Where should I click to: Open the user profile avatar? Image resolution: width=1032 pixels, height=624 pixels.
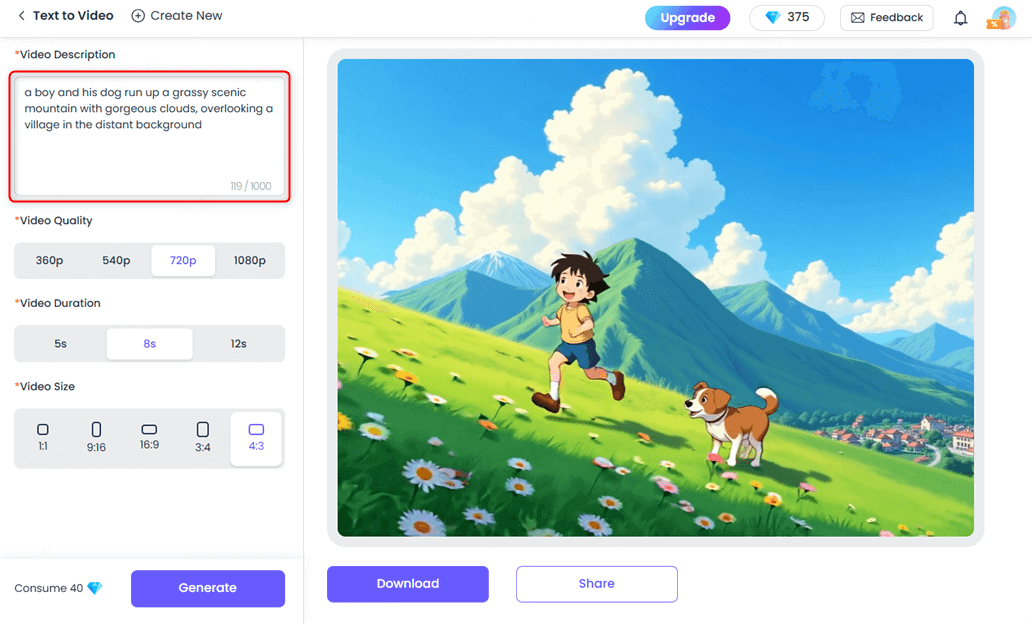pos(1002,18)
